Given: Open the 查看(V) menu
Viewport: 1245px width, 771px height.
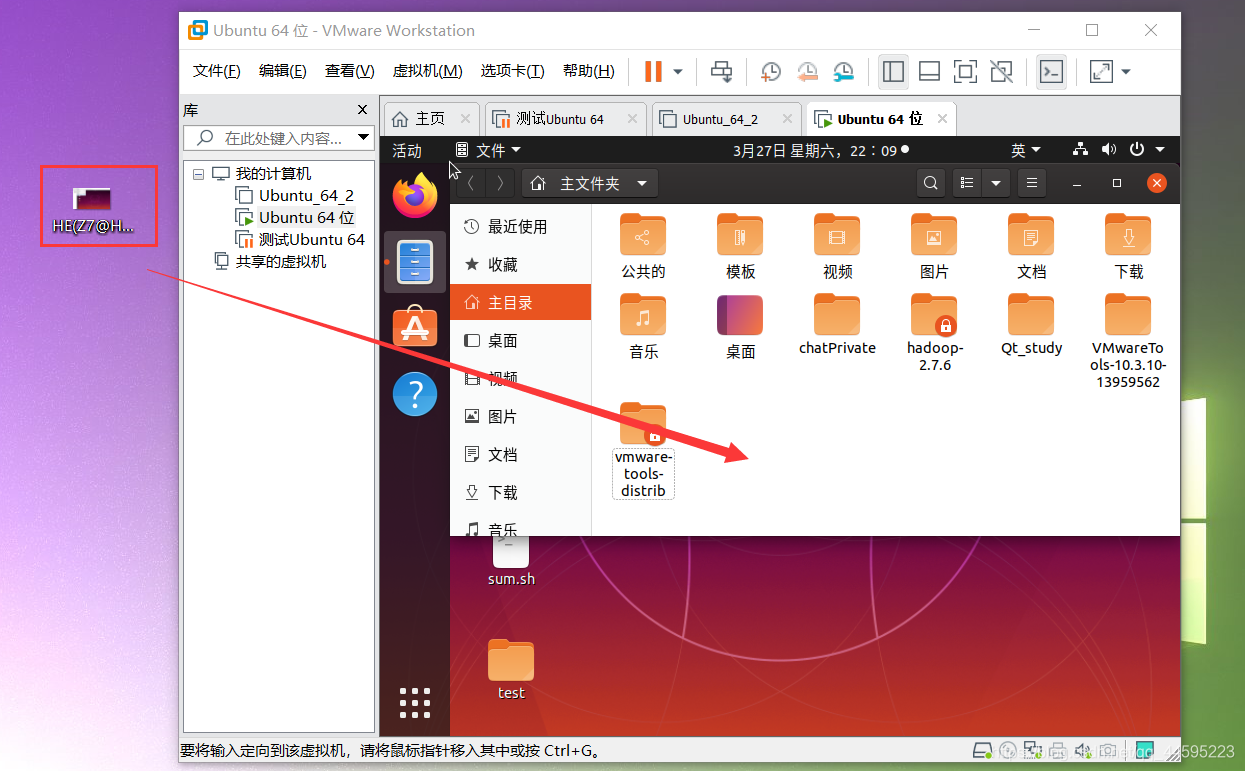Looking at the screenshot, I should pyautogui.click(x=350, y=71).
